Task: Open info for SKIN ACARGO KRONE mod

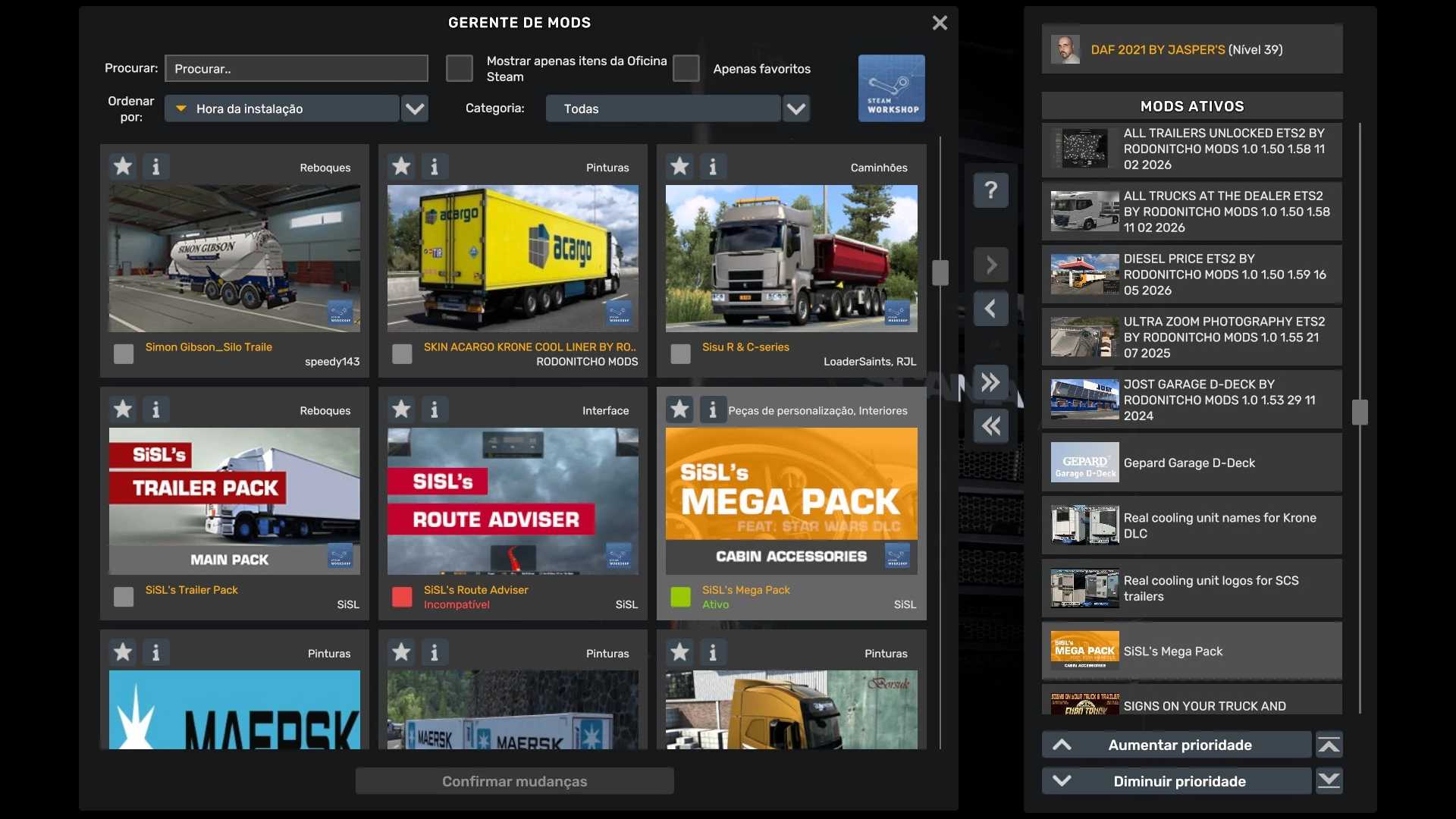Action: [435, 166]
